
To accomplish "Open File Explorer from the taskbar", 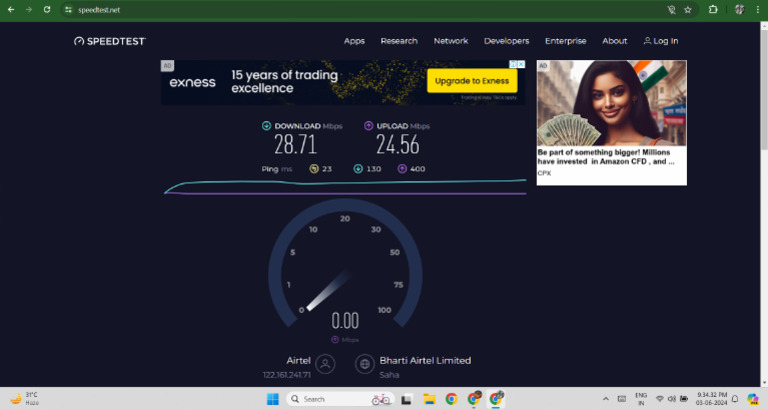I will tap(429, 399).
